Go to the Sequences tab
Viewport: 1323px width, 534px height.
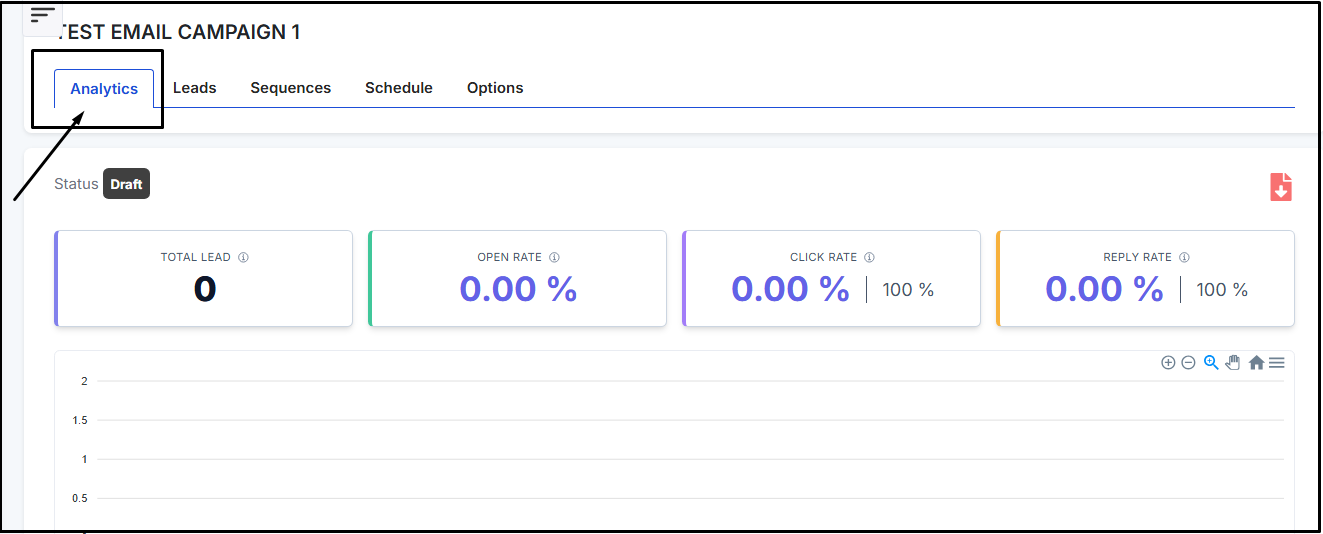tap(290, 88)
